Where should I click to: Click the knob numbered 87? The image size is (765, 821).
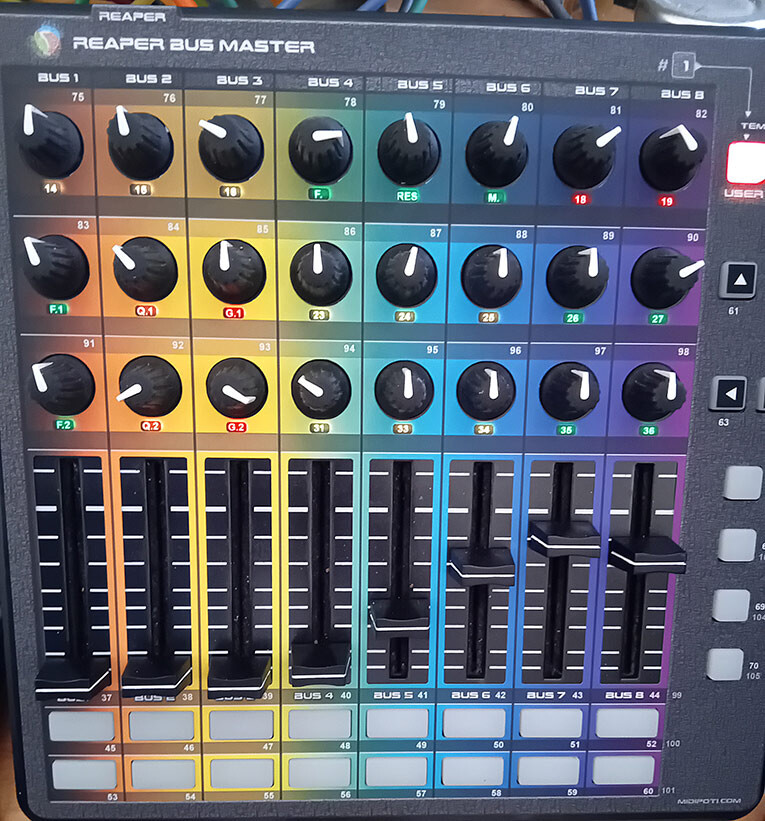pyautogui.click(x=406, y=275)
